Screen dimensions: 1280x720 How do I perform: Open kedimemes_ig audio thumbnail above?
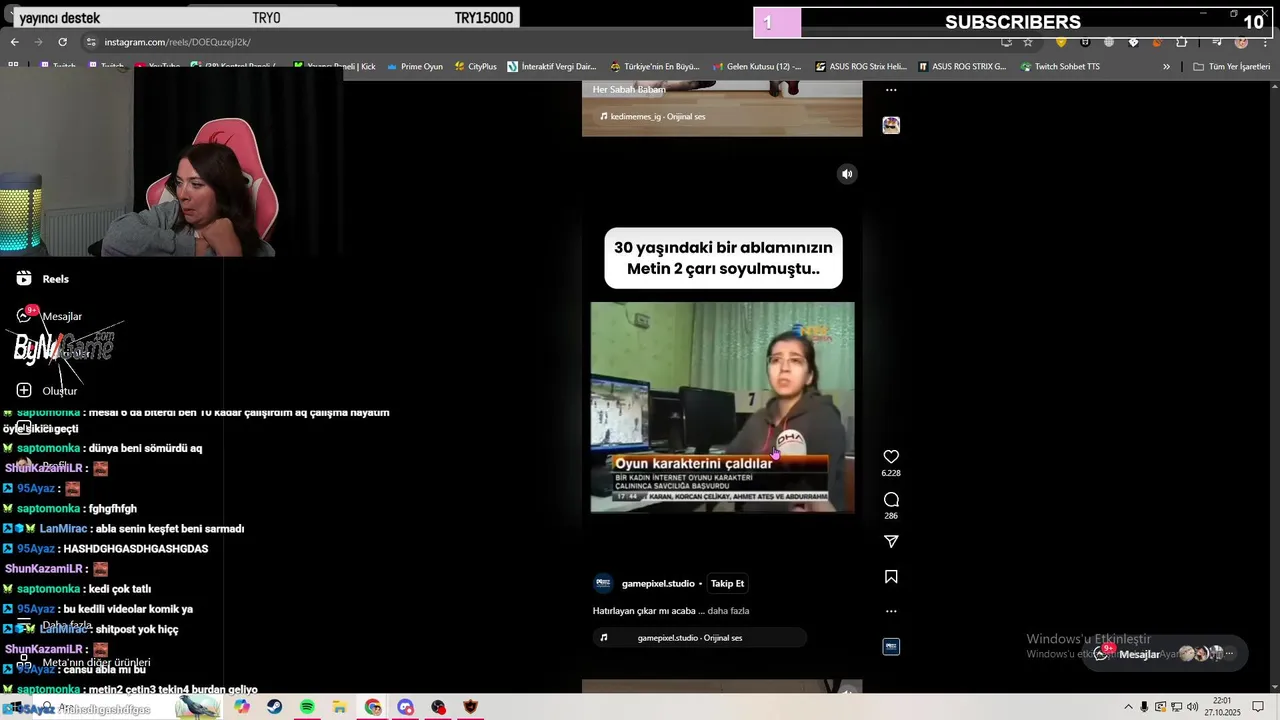pyautogui.click(x=891, y=125)
